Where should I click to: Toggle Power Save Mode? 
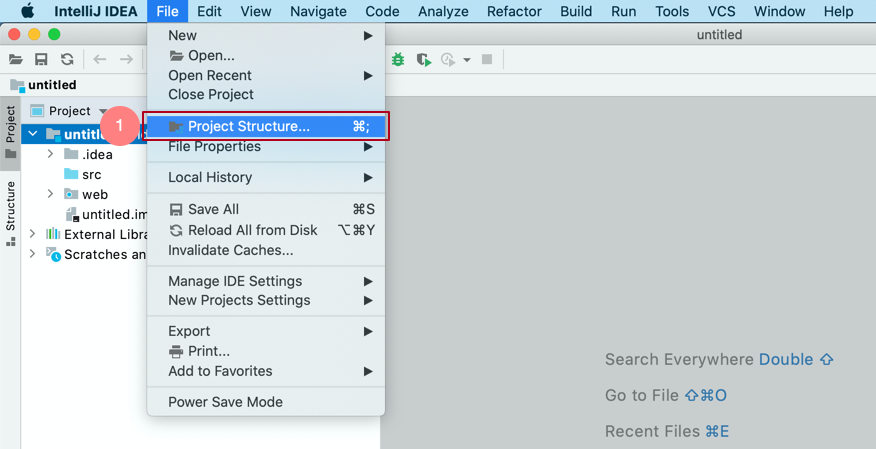click(x=266, y=402)
